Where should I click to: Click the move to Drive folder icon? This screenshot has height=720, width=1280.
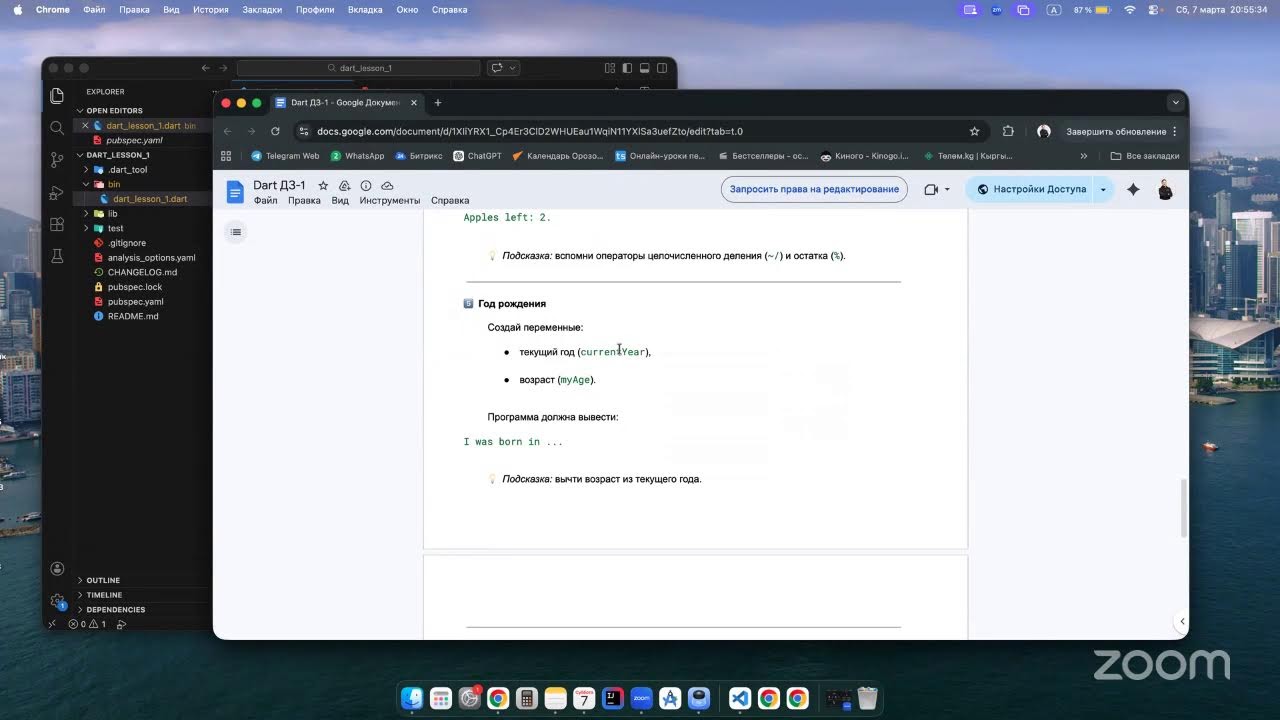point(344,186)
